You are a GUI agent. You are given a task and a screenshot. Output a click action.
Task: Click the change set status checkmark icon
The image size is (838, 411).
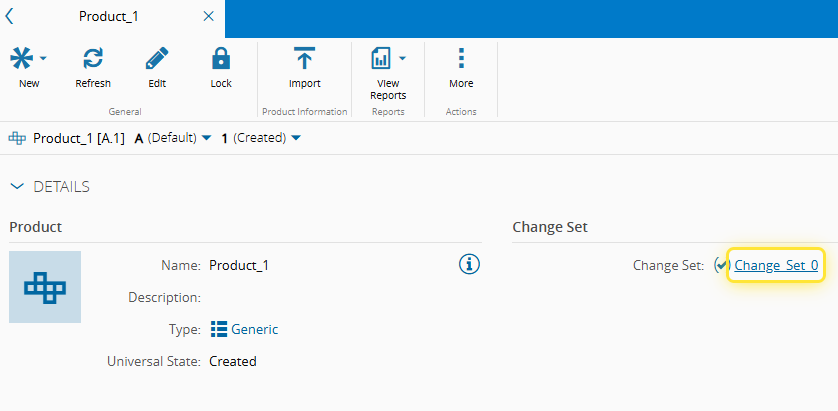pyautogui.click(x=722, y=265)
